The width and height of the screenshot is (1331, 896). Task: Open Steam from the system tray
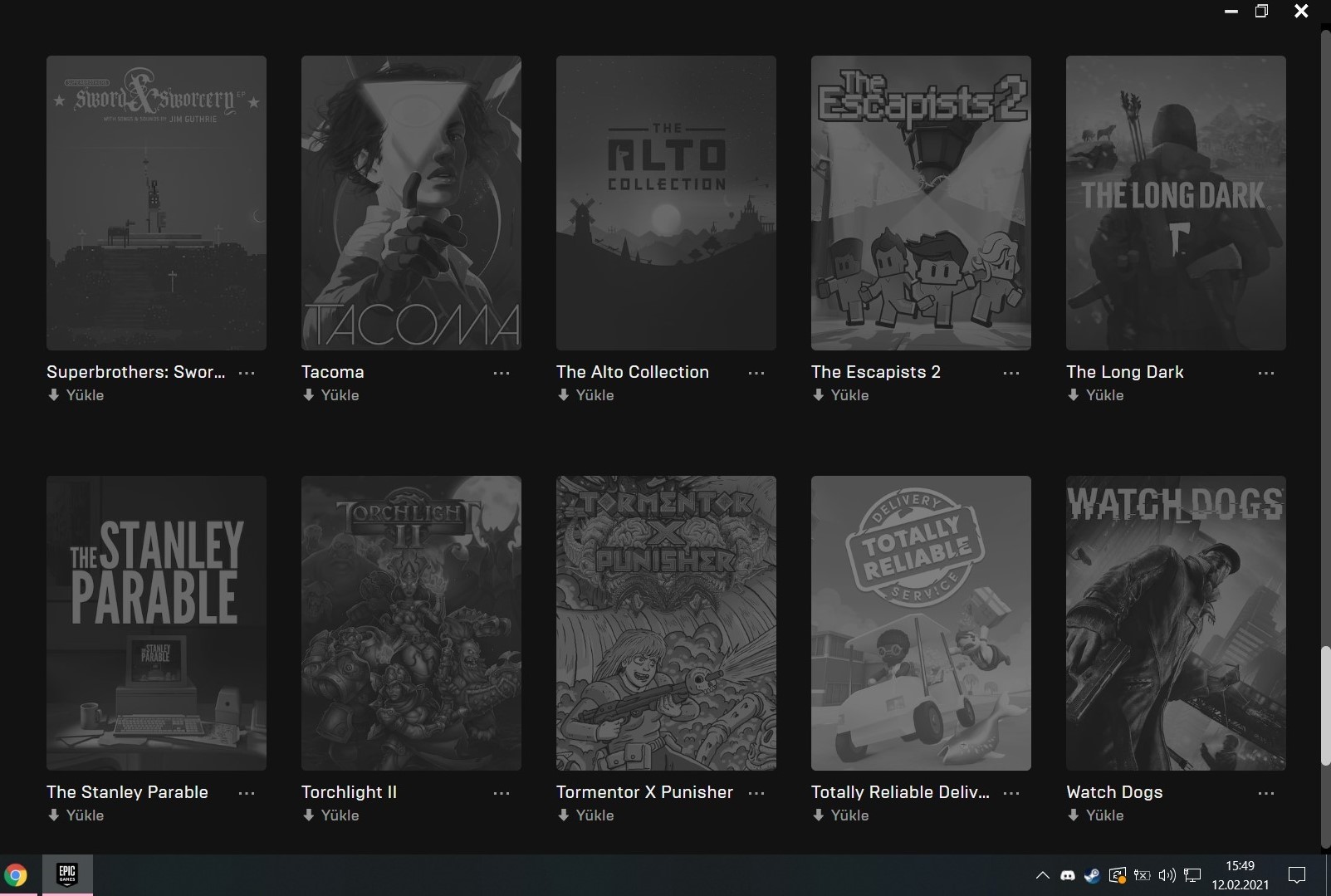(x=1092, y=875)
